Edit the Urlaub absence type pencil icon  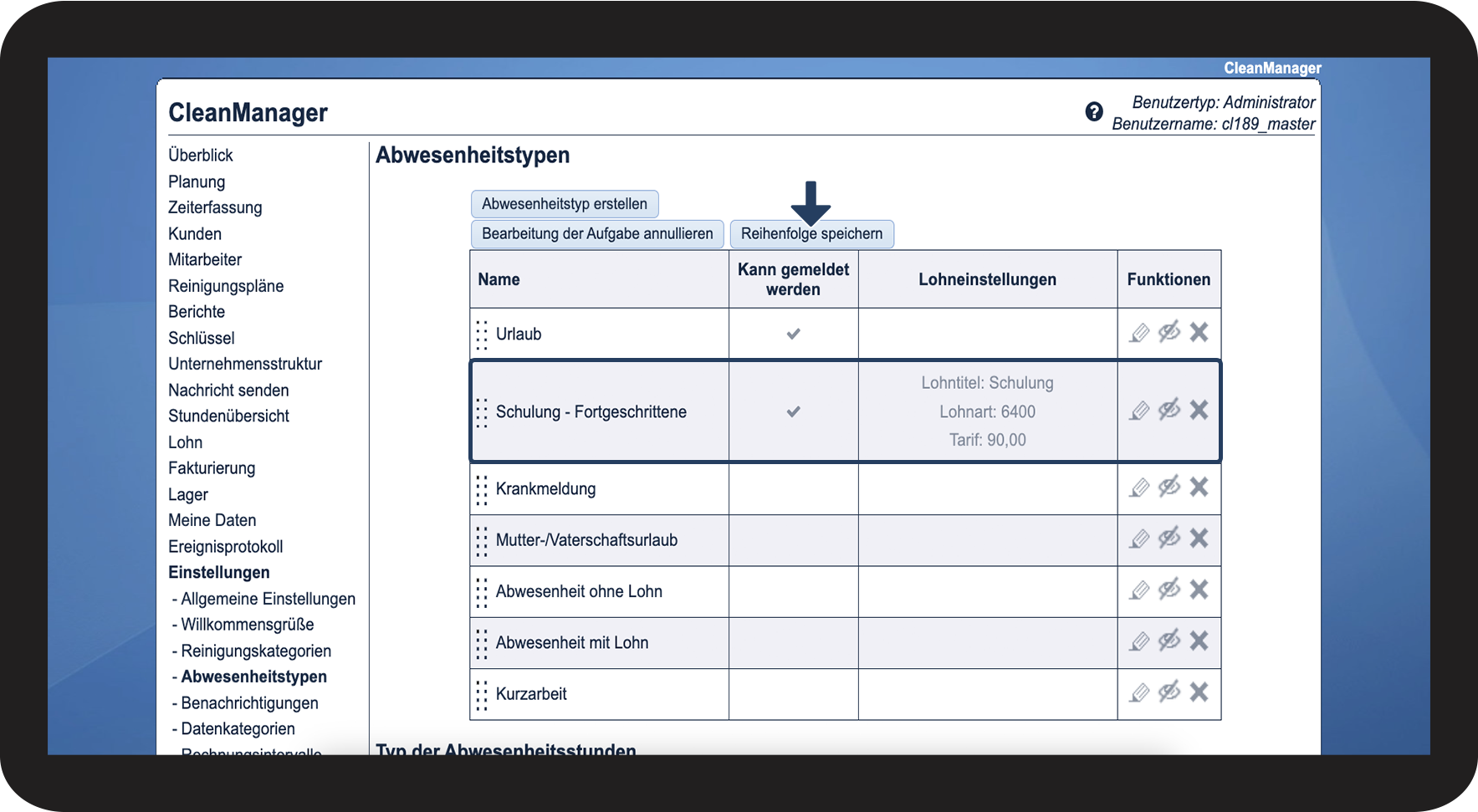coord(1139,333)
